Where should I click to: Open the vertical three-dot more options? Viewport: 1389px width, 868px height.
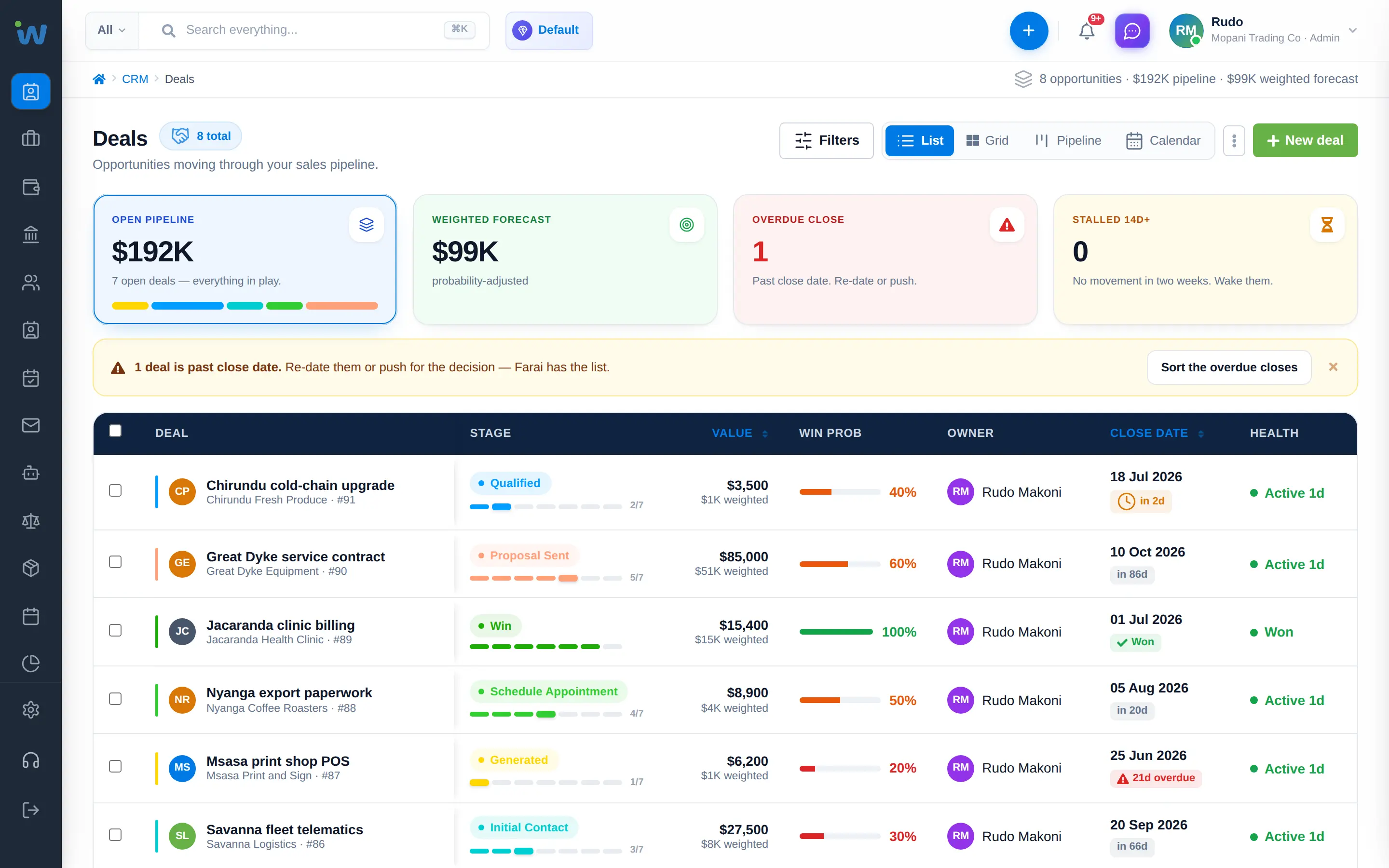[1233, 141]
